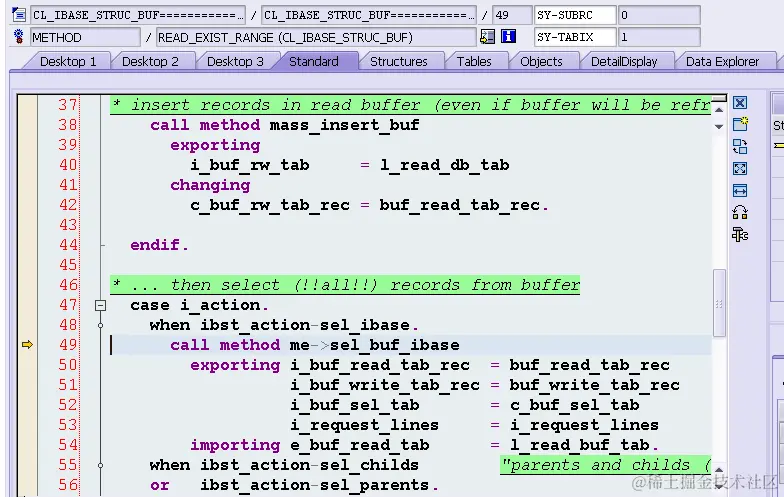Viewport: 784px width, 497px height.
Task: Select the Standard tab
Action: click(314, 62)
